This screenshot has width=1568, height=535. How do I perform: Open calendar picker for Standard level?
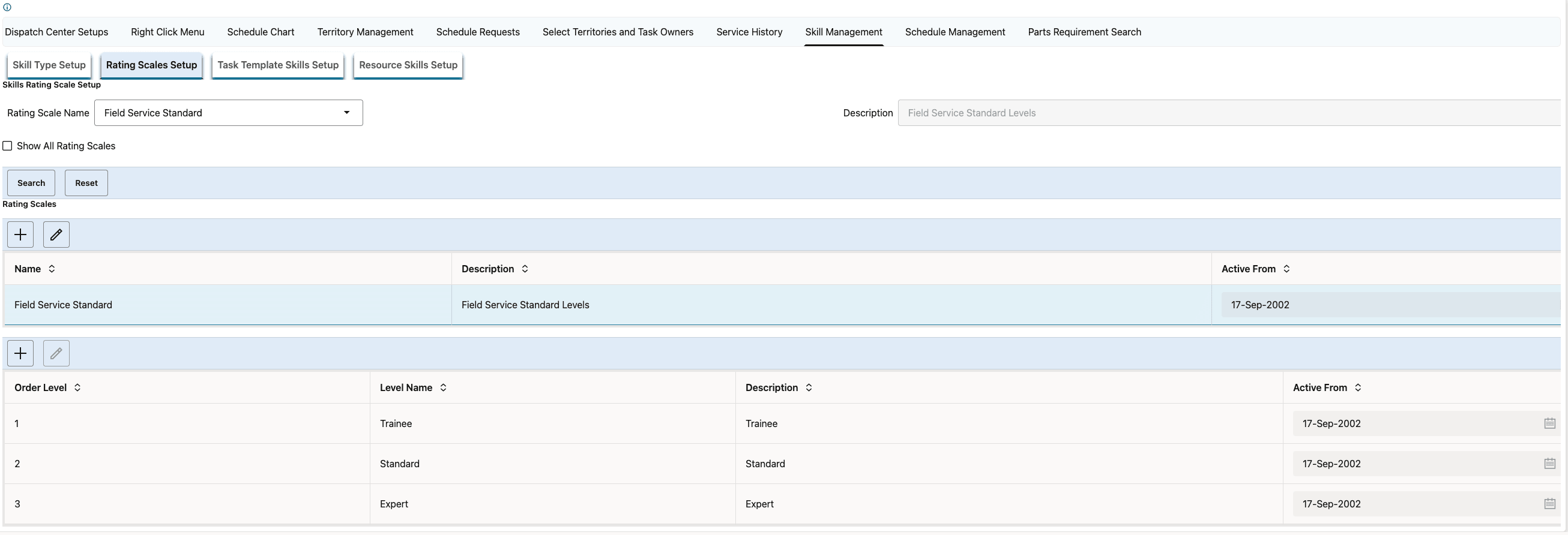(1549, 464)
